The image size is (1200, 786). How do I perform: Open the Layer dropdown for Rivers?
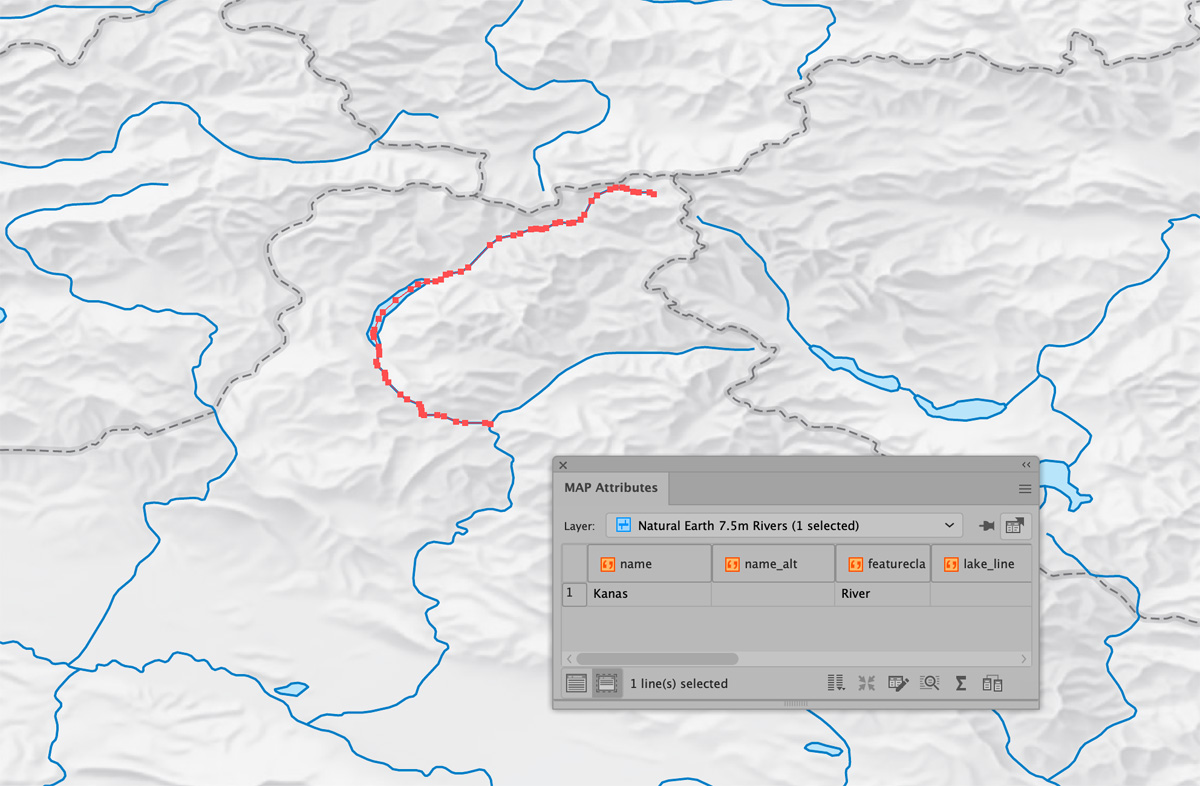click(x=784, y=525)
